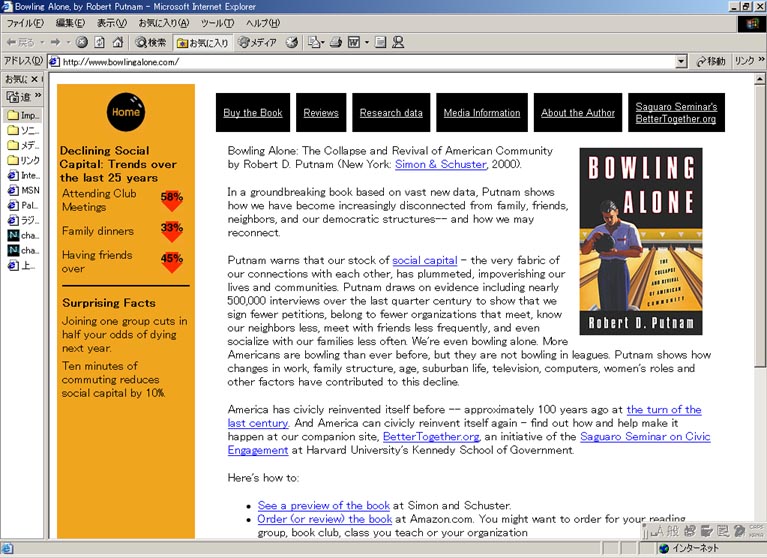Click the round black Home button

coord(126,112)
